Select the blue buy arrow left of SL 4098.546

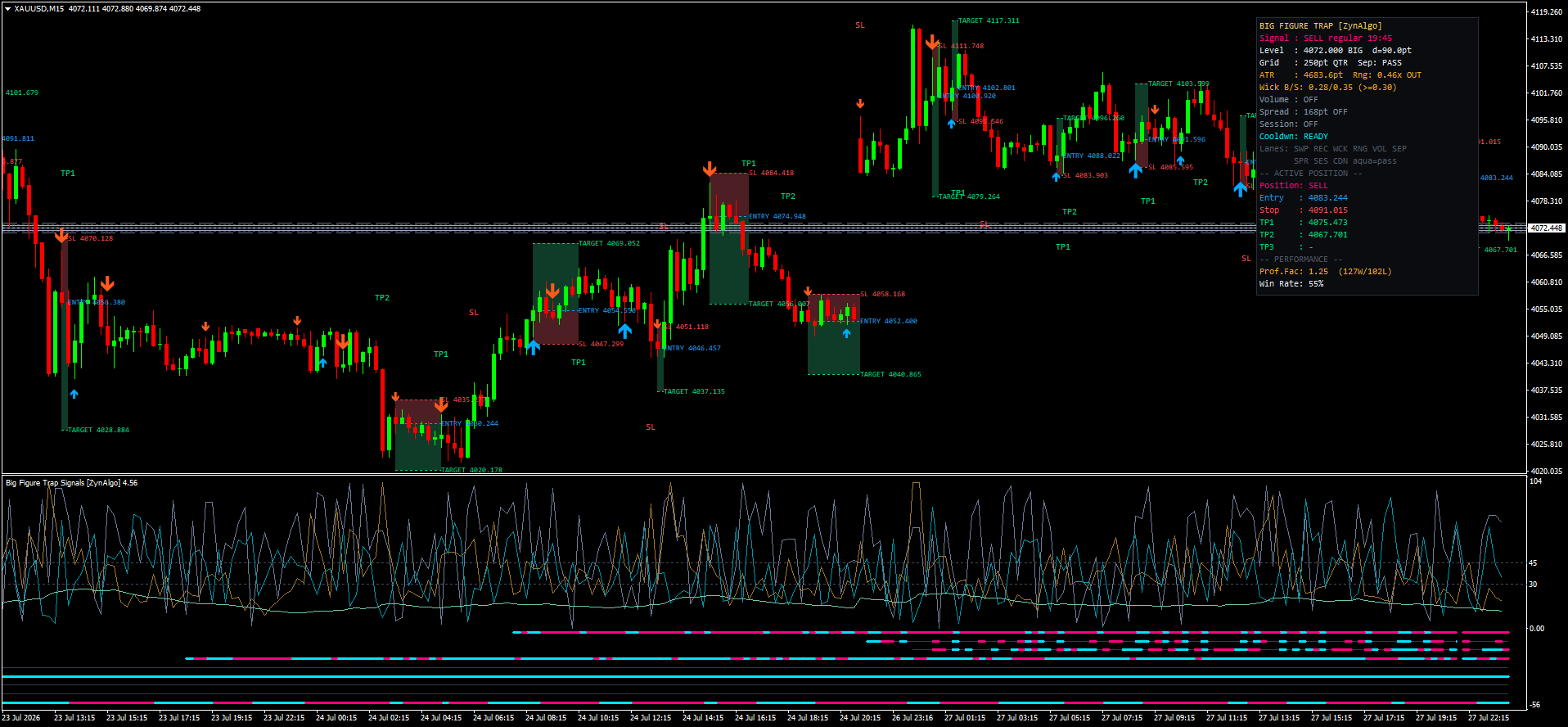(951, 124)
